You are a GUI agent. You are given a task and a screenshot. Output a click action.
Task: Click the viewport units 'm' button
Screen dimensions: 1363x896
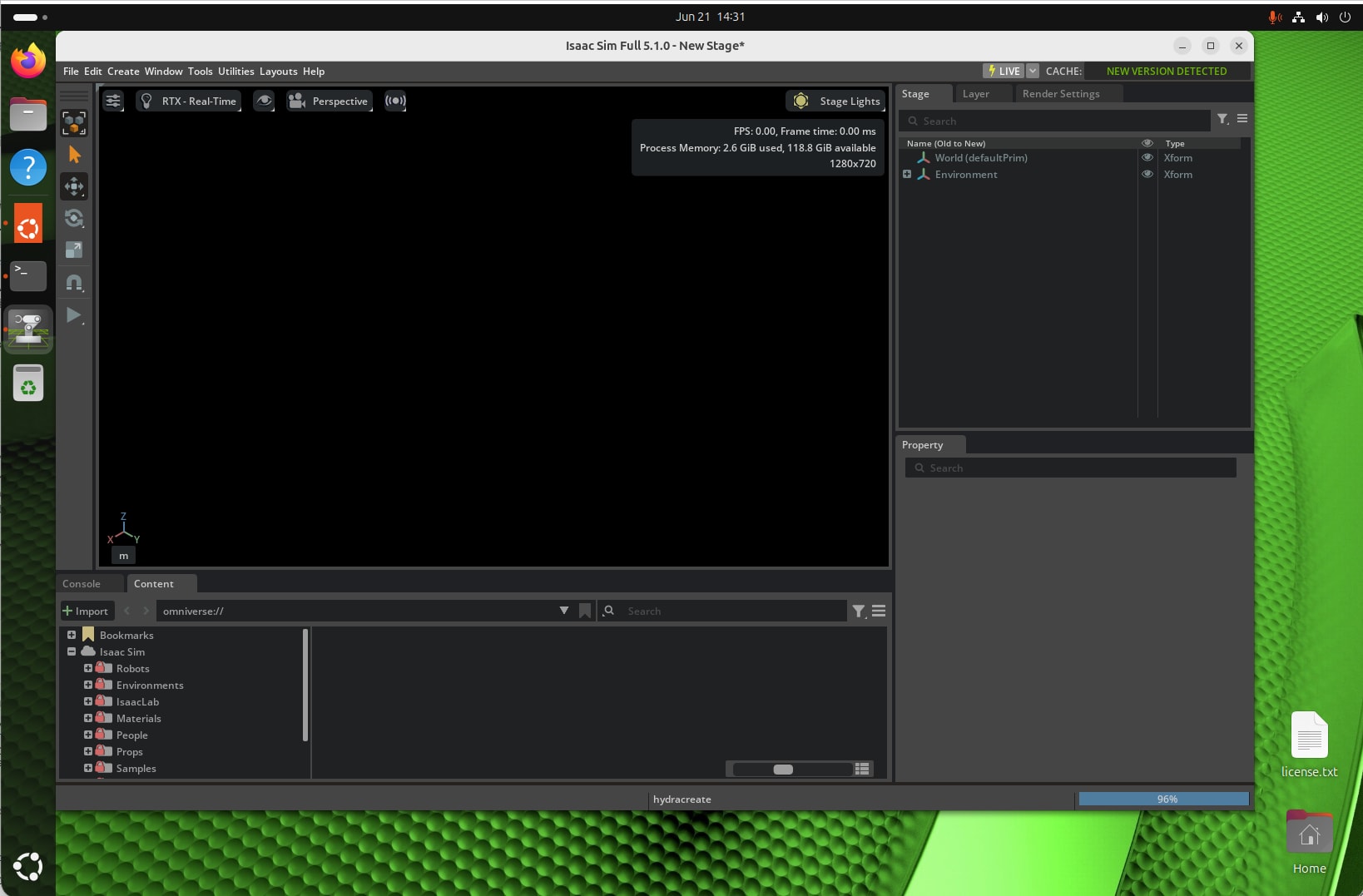(x=124, y=556)
